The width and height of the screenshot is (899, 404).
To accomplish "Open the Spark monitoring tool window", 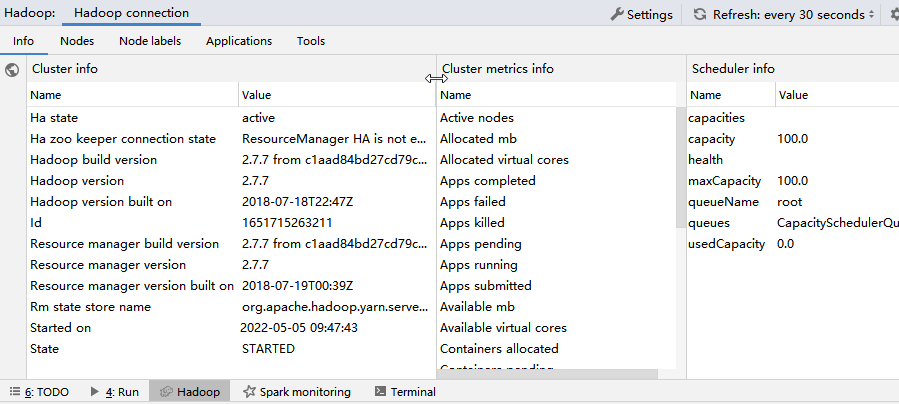I will tap(297, 392).
